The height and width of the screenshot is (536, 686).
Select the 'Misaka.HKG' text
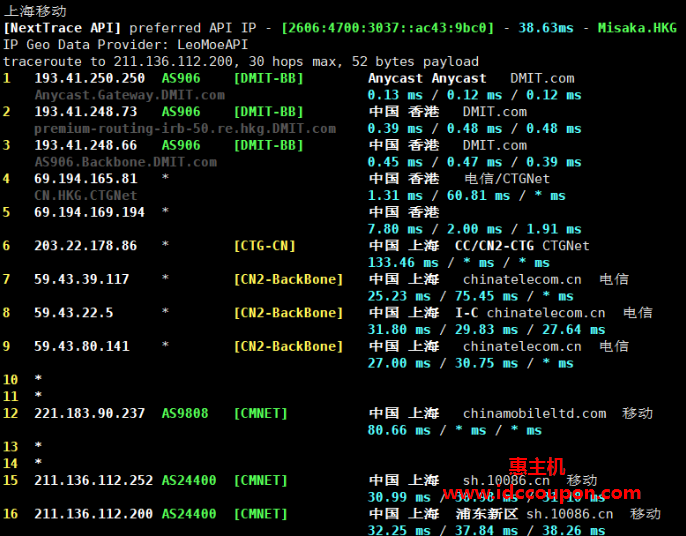click(x=637, y=28)
